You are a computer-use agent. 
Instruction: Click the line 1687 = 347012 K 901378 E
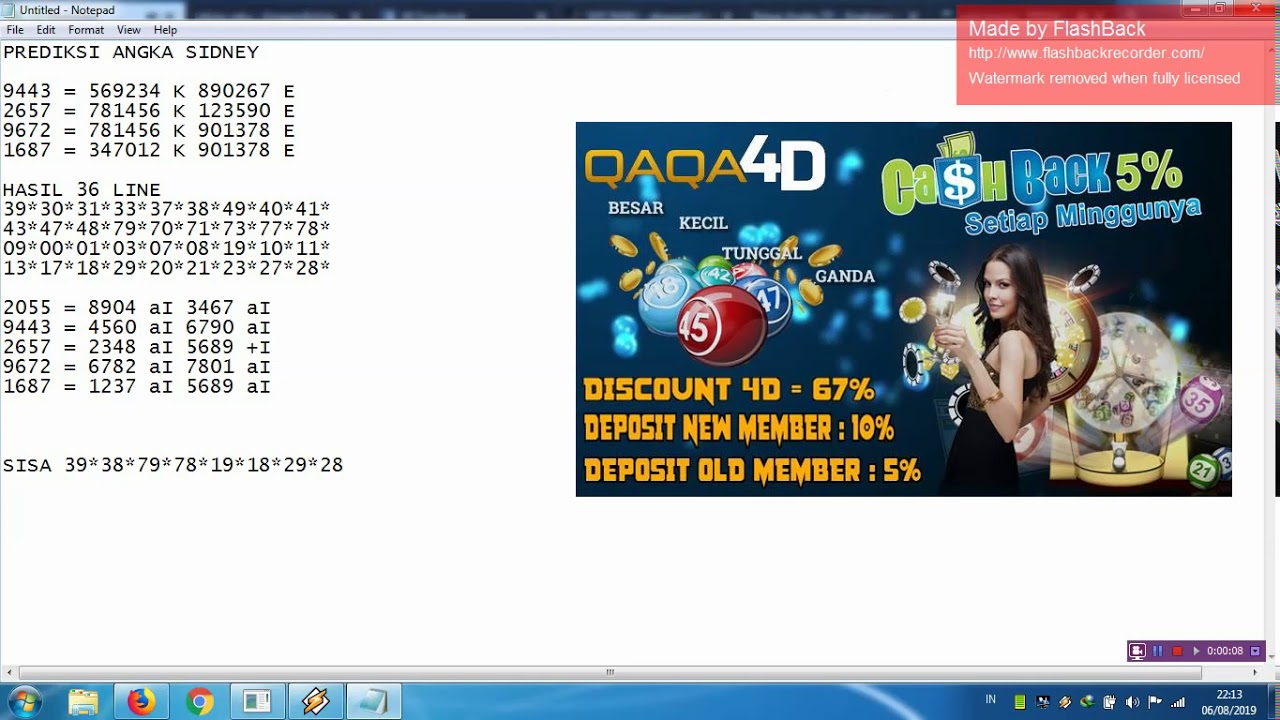click(x=149, y=150)
